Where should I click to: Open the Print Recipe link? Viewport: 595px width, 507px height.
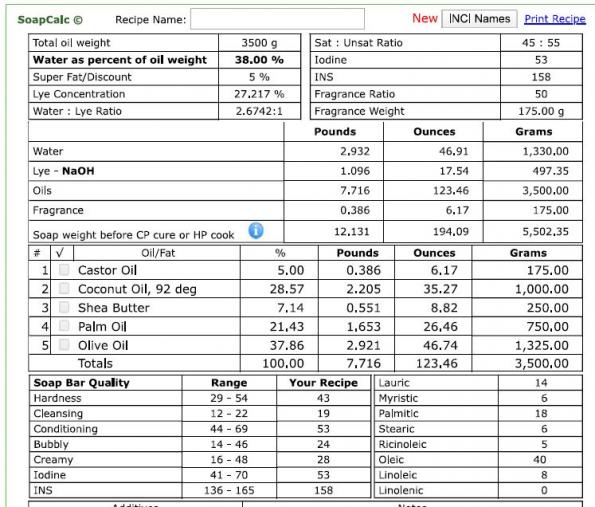click(555, 19)
